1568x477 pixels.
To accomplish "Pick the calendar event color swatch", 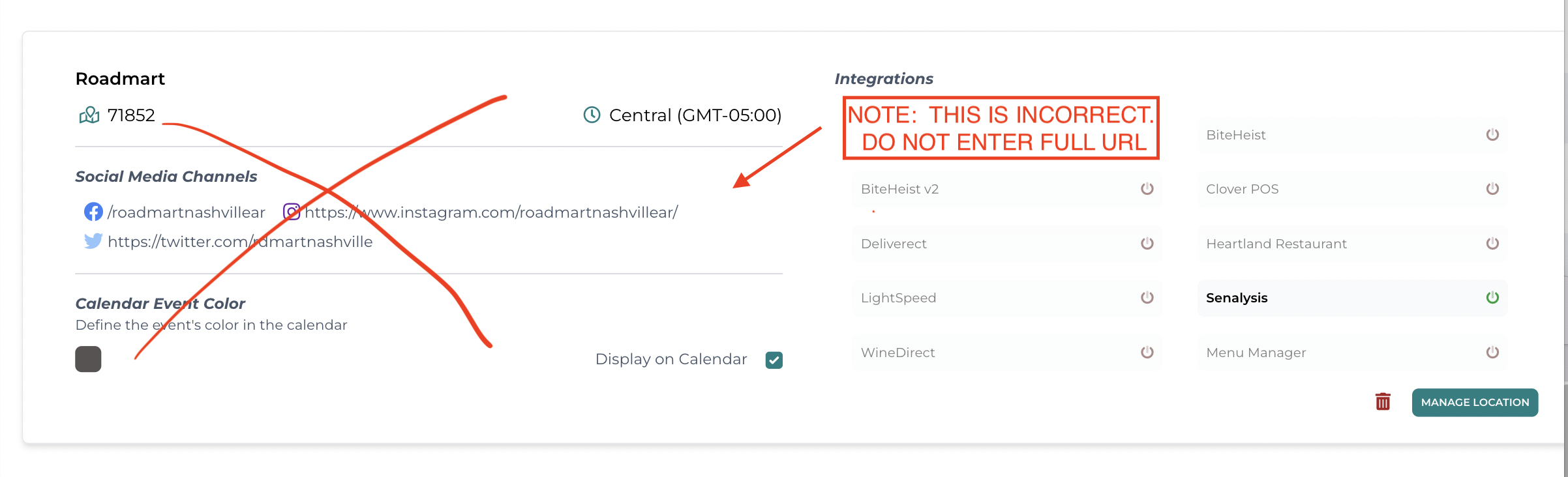I will tap(88, 359).
